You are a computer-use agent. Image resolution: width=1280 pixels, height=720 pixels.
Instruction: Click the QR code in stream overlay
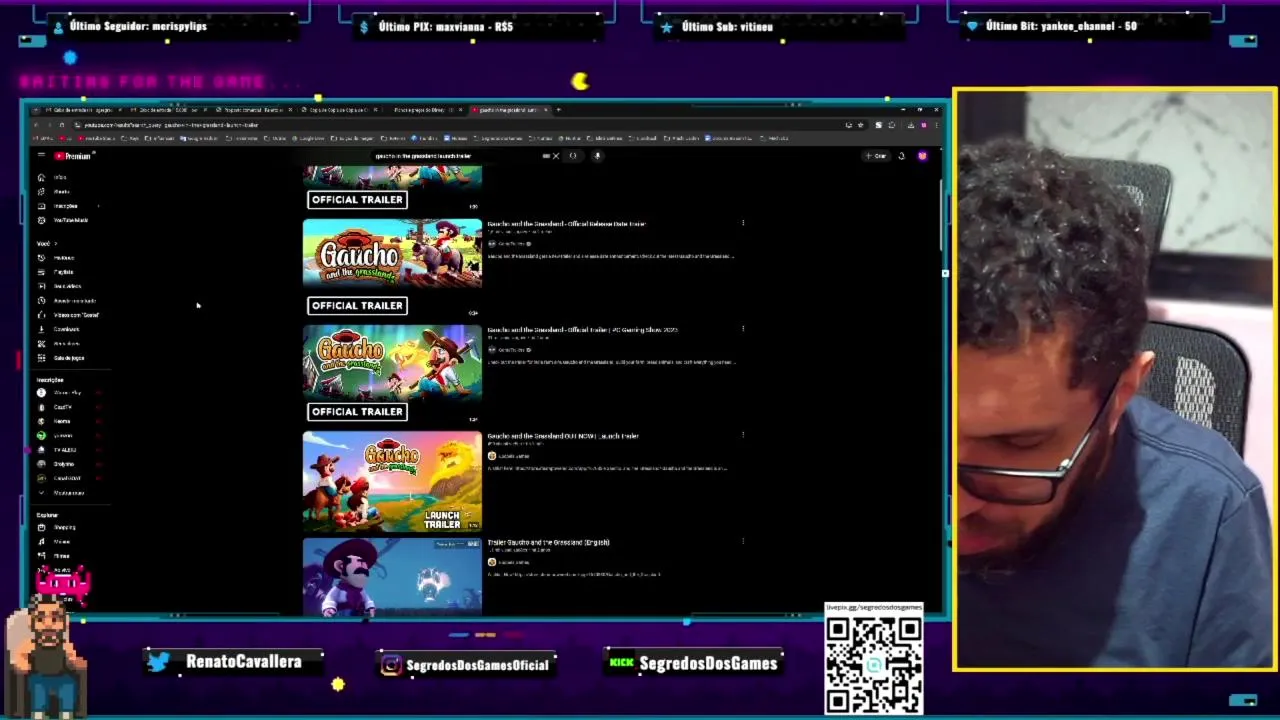point(874,664)
